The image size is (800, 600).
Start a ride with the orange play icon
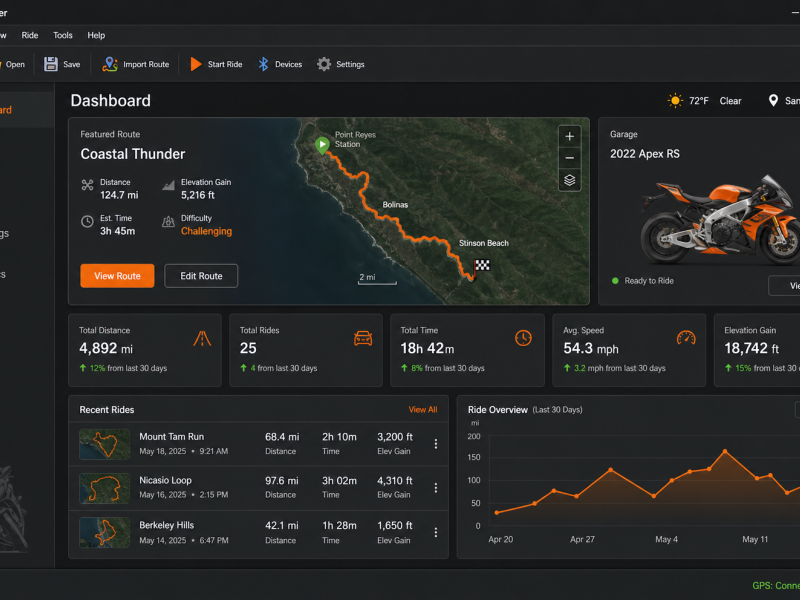click(196, 64)
